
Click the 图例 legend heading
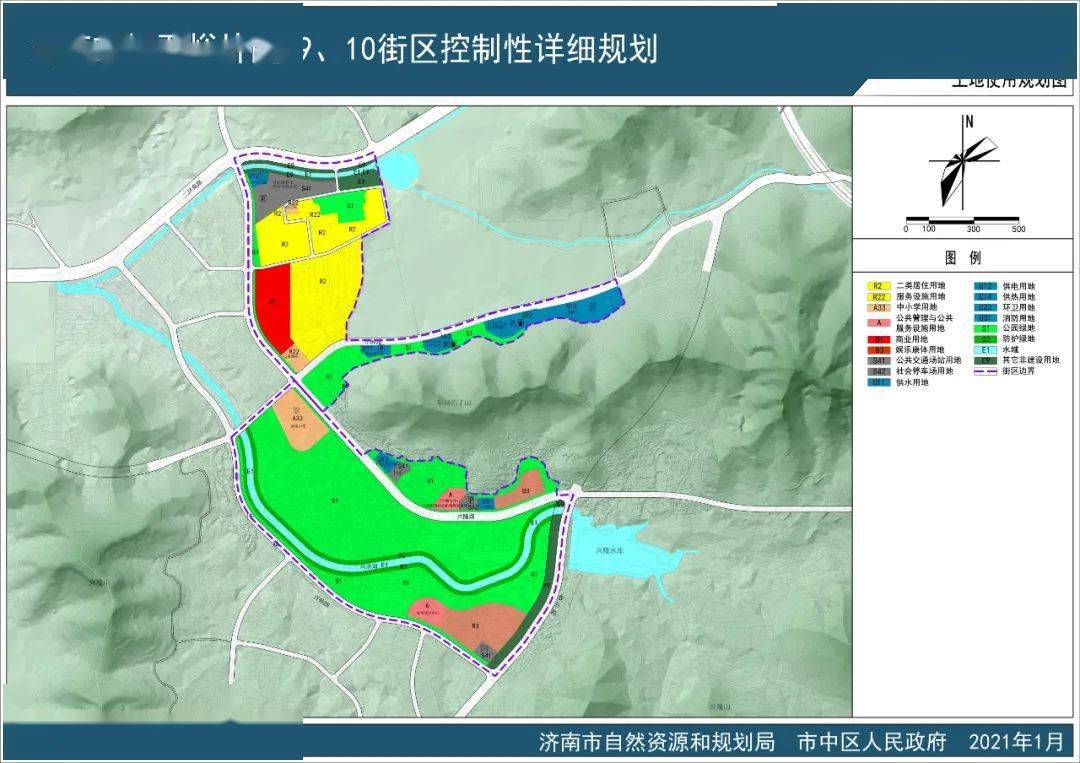tap(962, 258)
